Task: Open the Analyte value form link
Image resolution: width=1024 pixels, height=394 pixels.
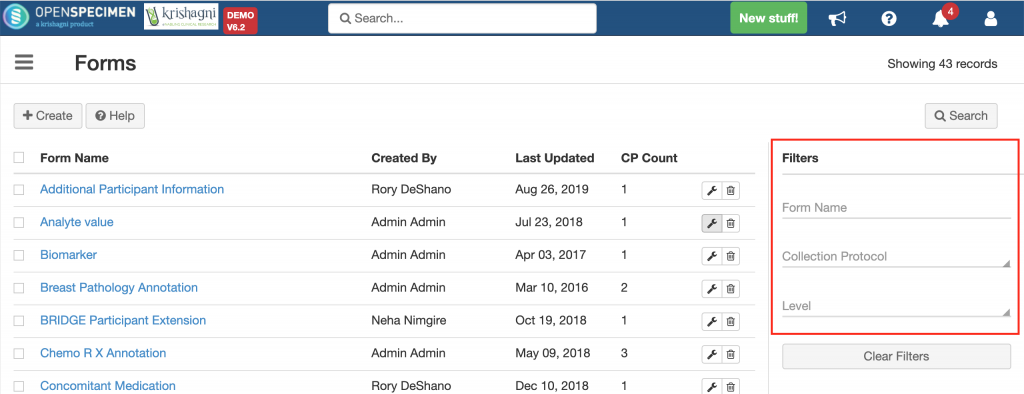Action: pyautogui.click(x=76, y=222)
